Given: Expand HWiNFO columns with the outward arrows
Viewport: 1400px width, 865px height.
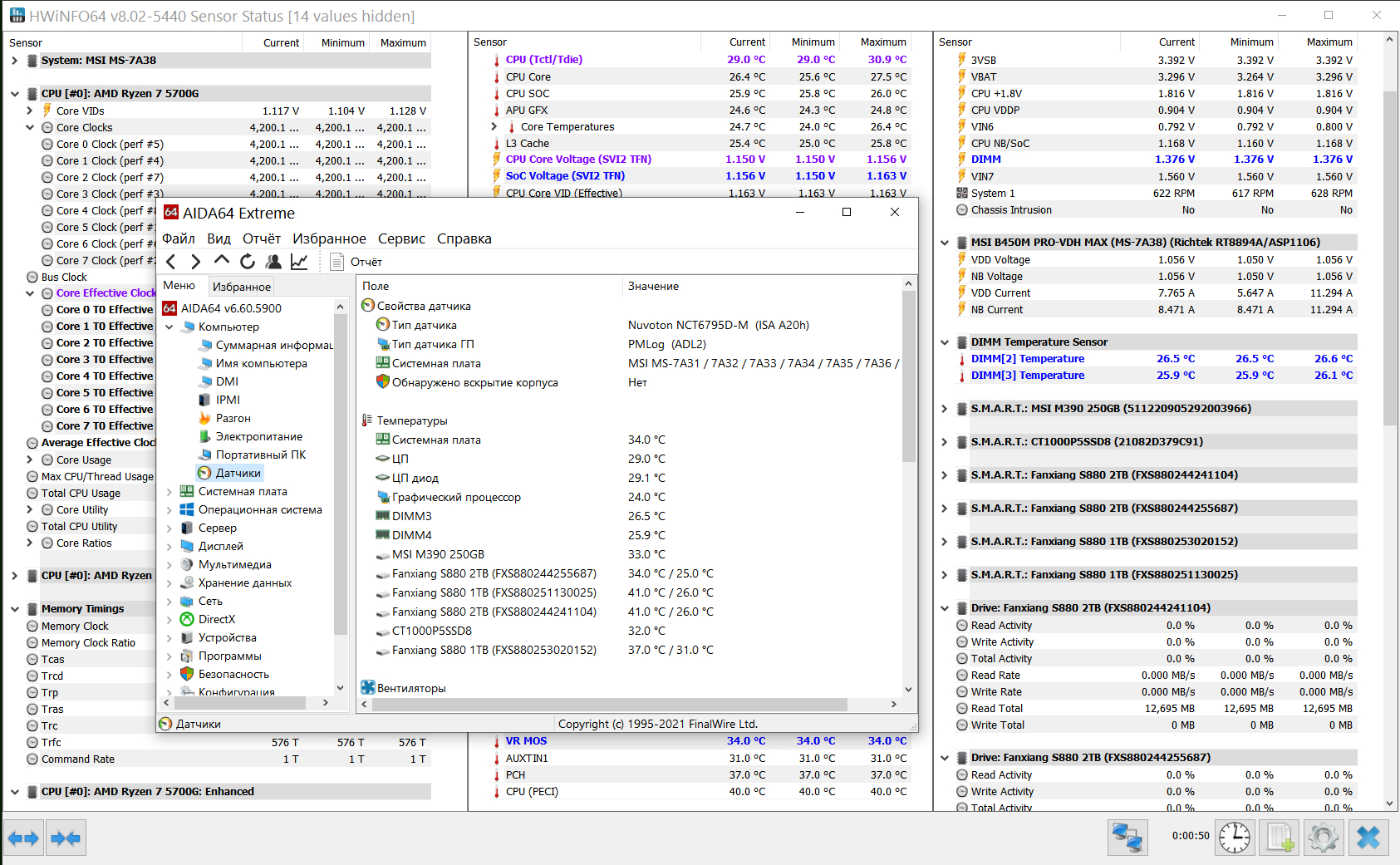Looking at the screenshot, I should click(x=23, y=838).
